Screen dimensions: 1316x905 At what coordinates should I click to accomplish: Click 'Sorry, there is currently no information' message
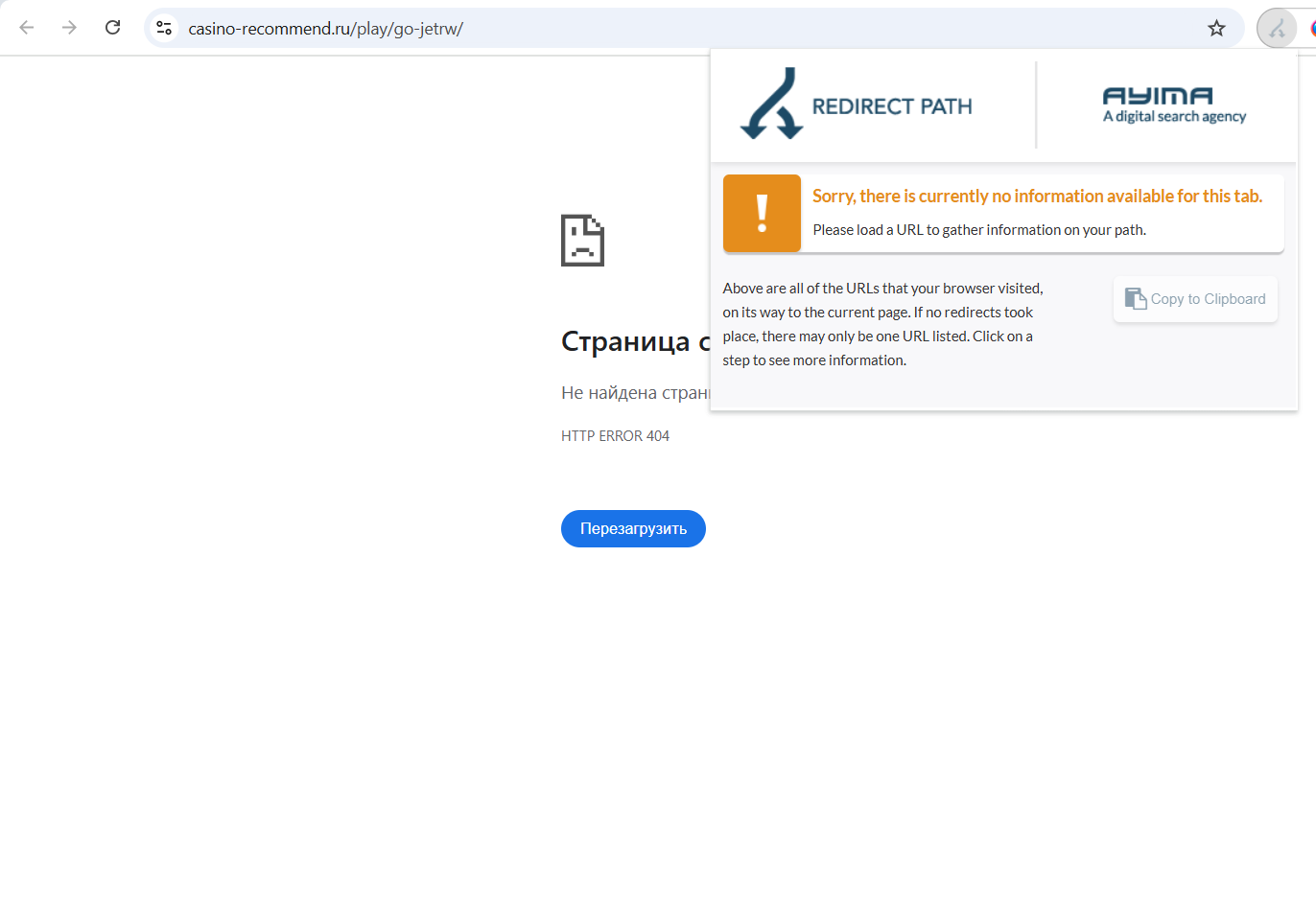(x=1037, y=196)
